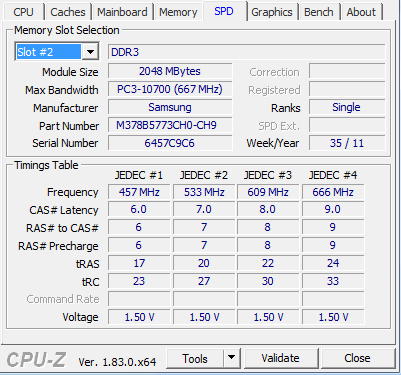Viewport: 401px width, 375px height.
Task: Click the Close button
Action: pos(357,358)
